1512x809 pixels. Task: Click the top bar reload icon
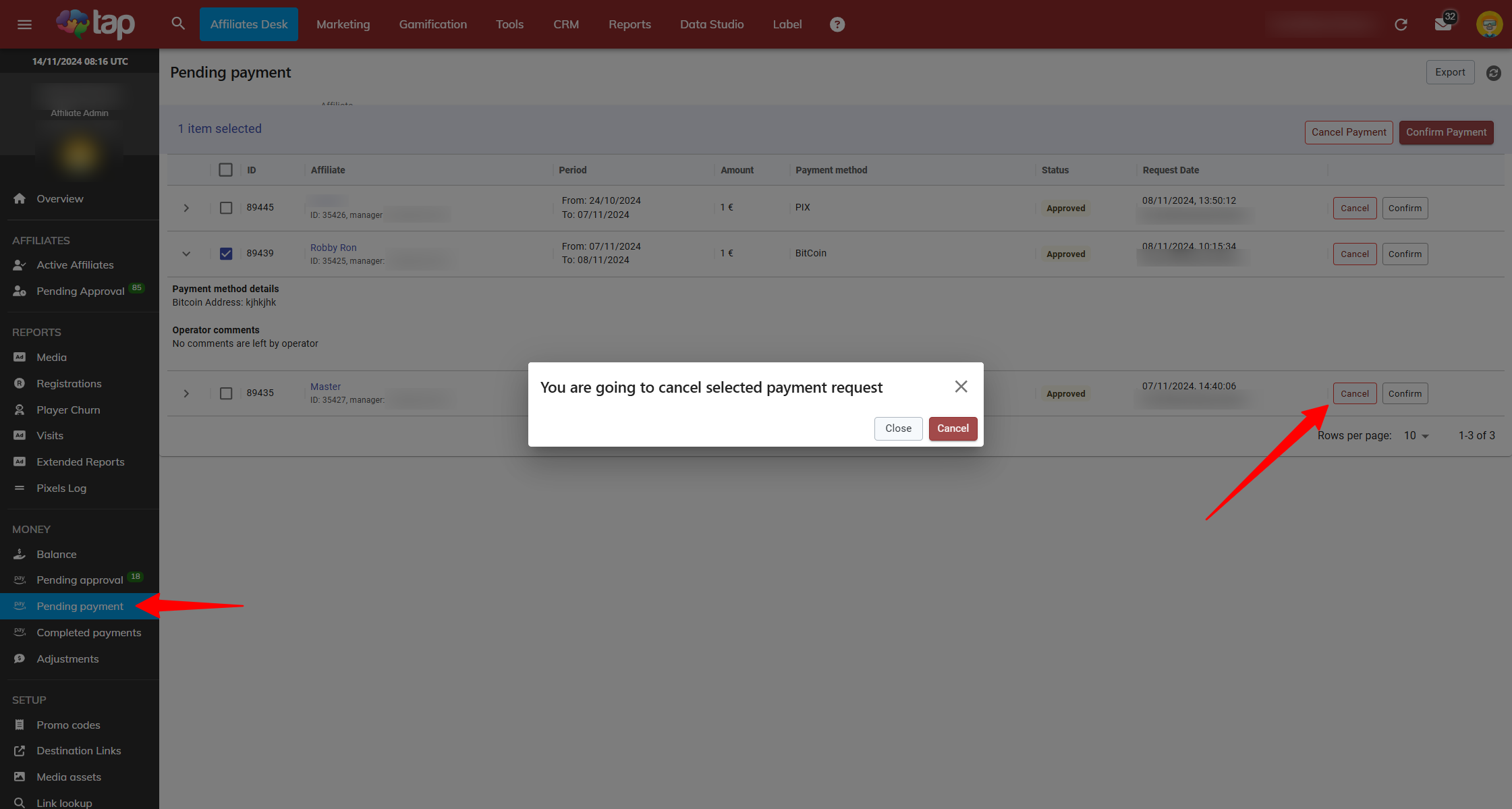tap(1401, 24)
